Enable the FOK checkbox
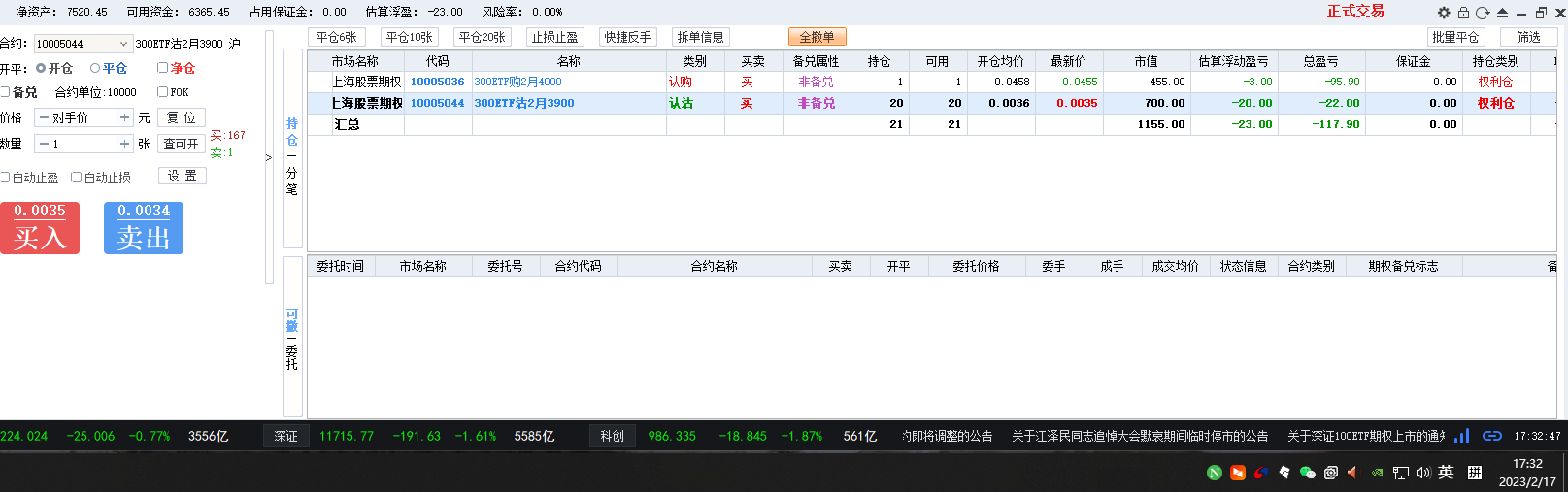Image resolution: width=1568 pixels, height=492 pixels. [163, 92]
